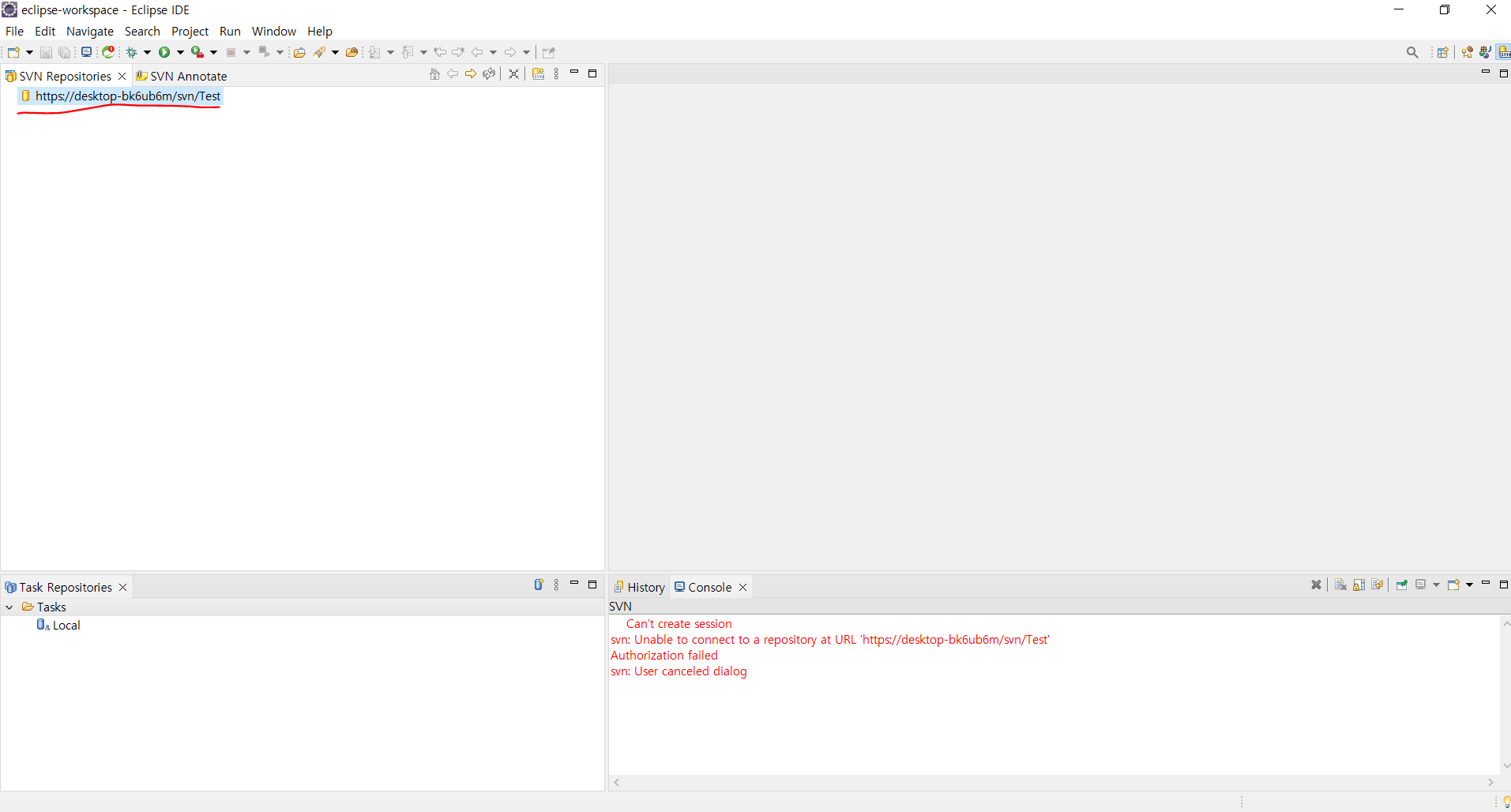The width and height of the screenshot is (1511, 812).
Task: Open the Project menu
Action: [x=190, y=32]
